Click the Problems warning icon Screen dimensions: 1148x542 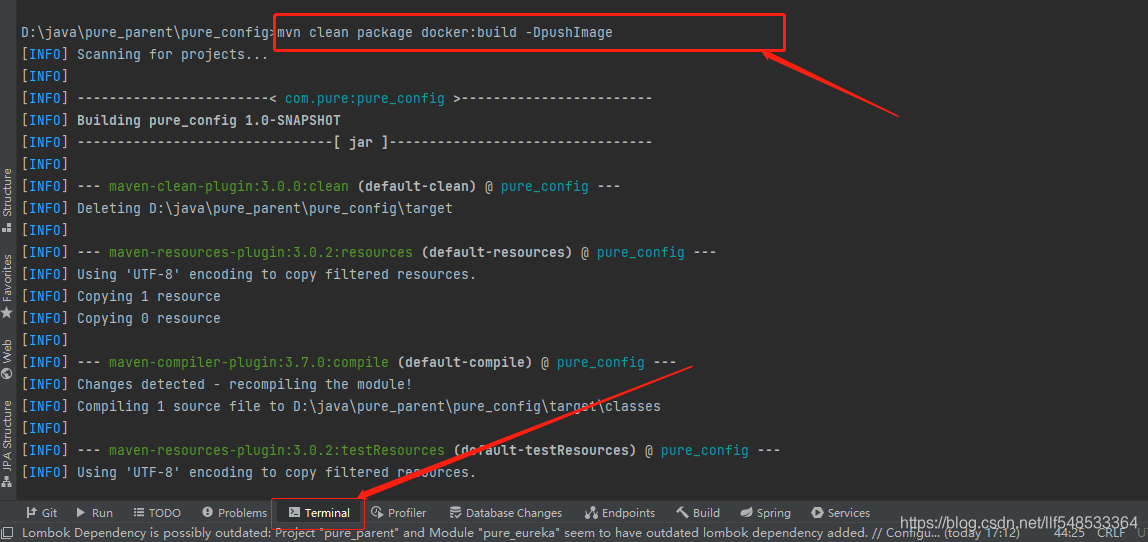pyautogui.click(x=207, y=513)
